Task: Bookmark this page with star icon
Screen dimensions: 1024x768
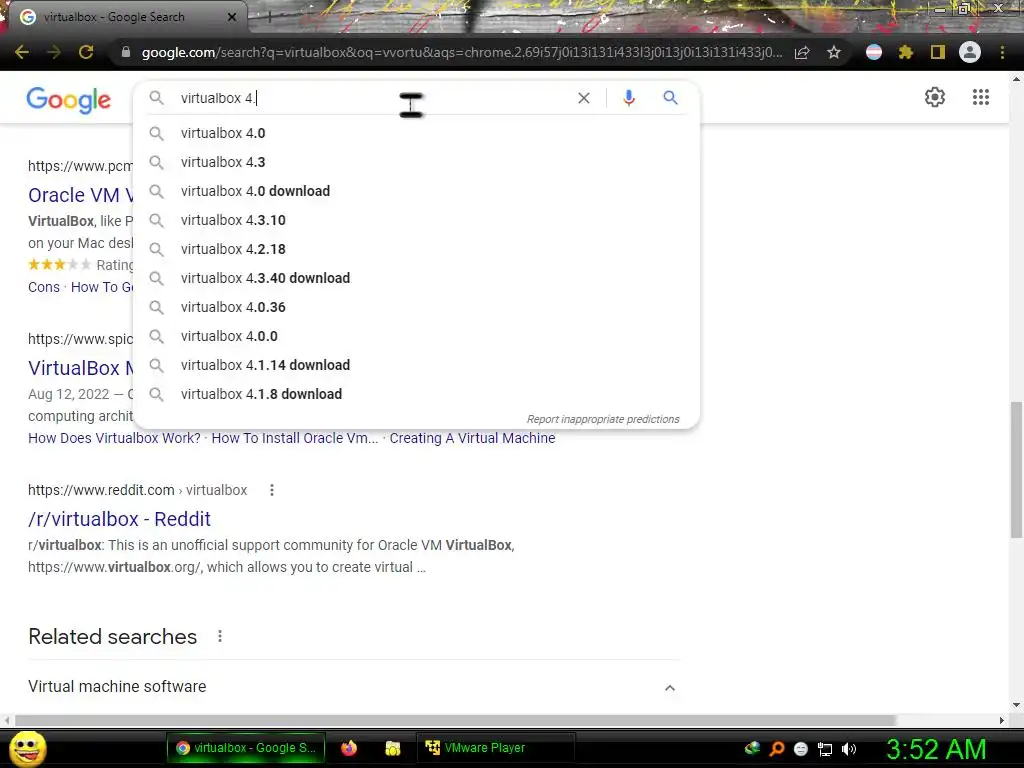Action: pyautogui.click(x=834, y=52)
